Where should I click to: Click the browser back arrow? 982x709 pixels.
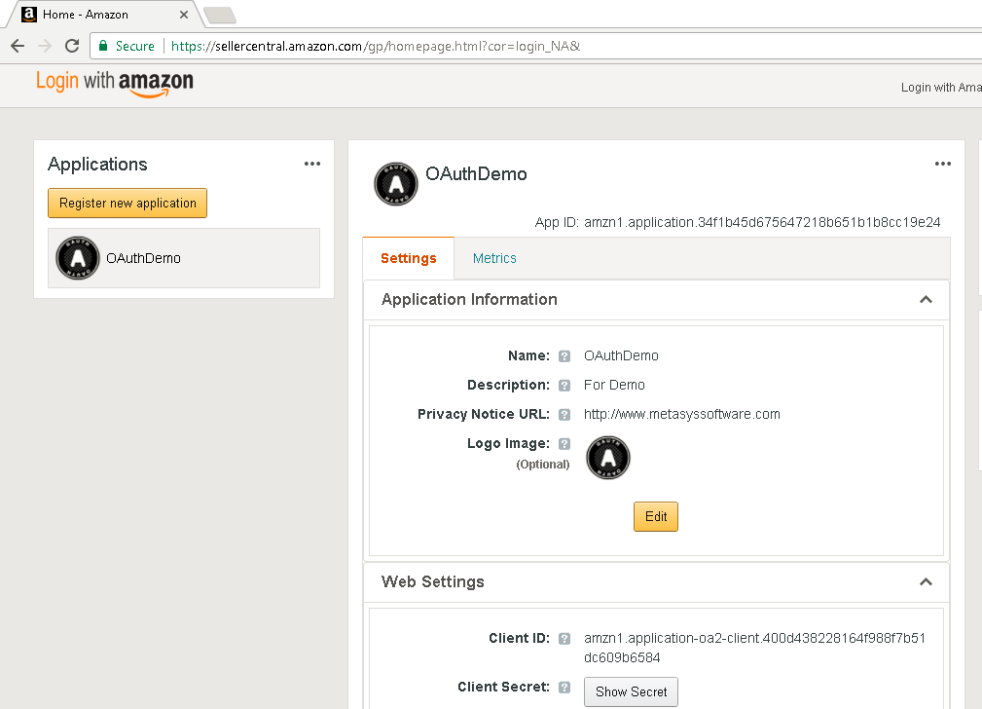pos(17,46)
